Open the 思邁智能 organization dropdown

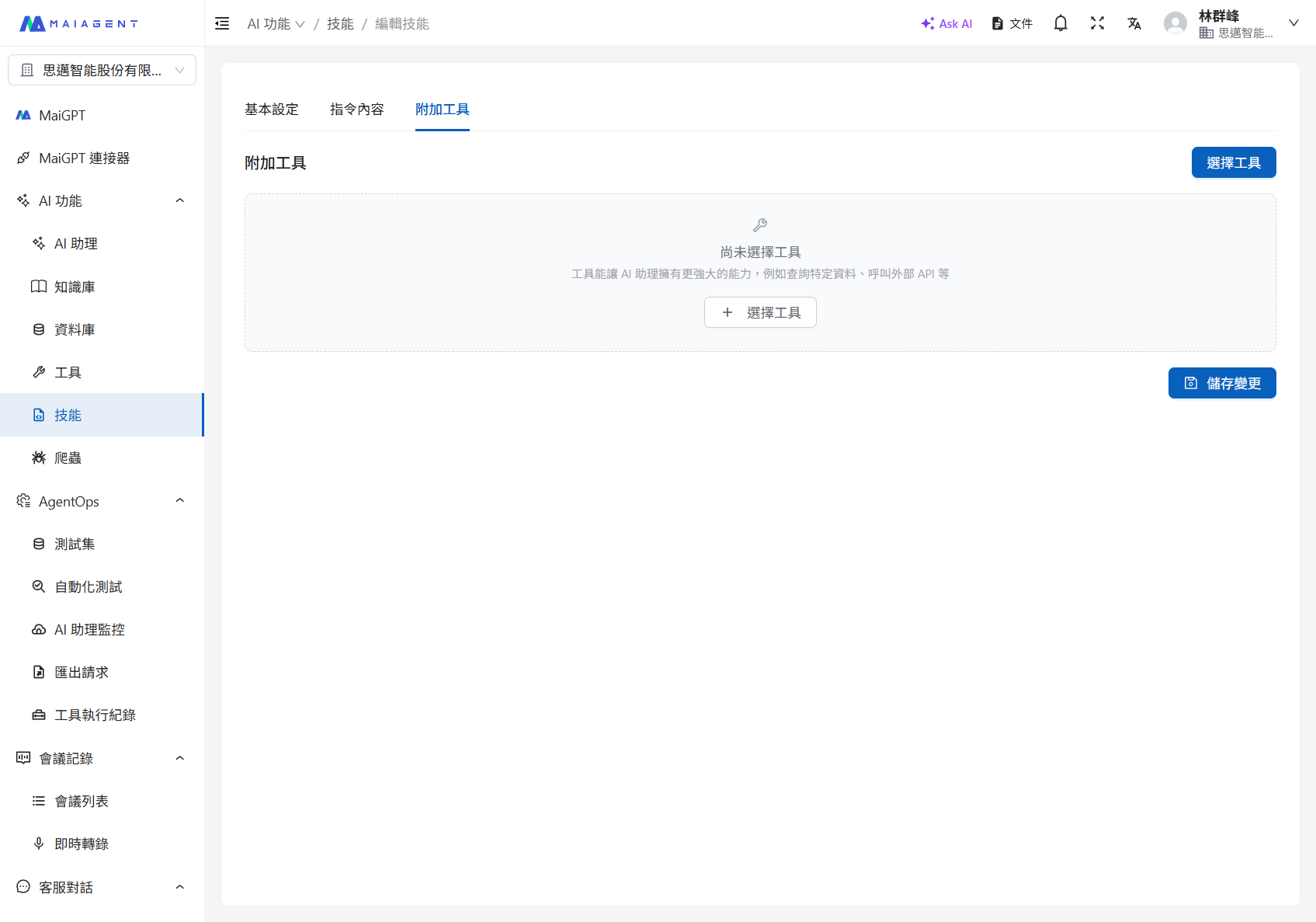(102, 70)
